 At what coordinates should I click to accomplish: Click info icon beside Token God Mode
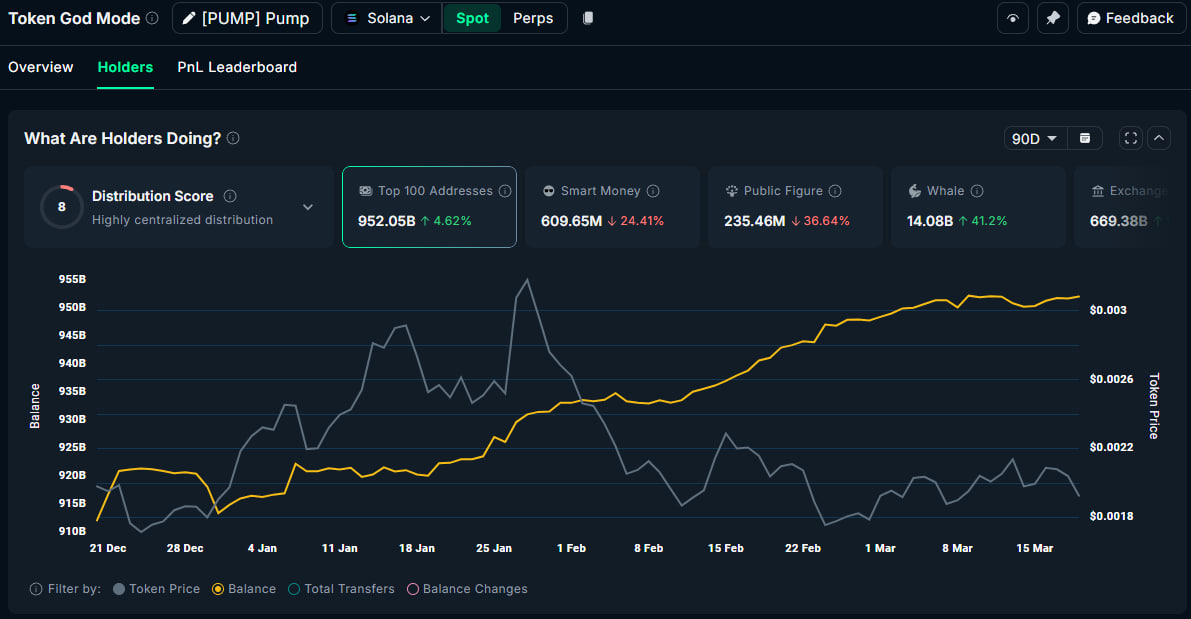pyautogui.click(x=152, y=18)
